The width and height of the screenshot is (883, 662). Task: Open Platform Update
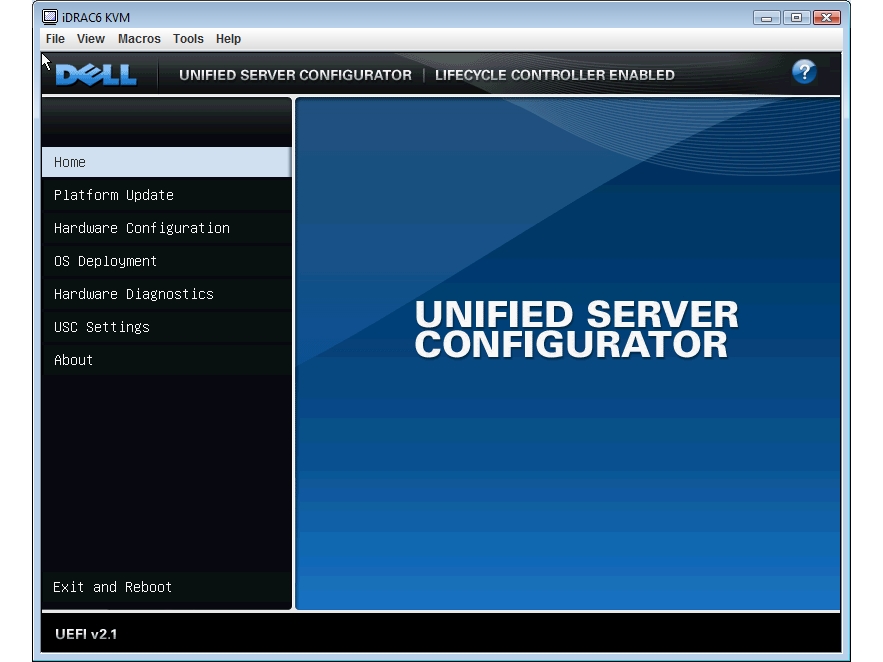167,195
